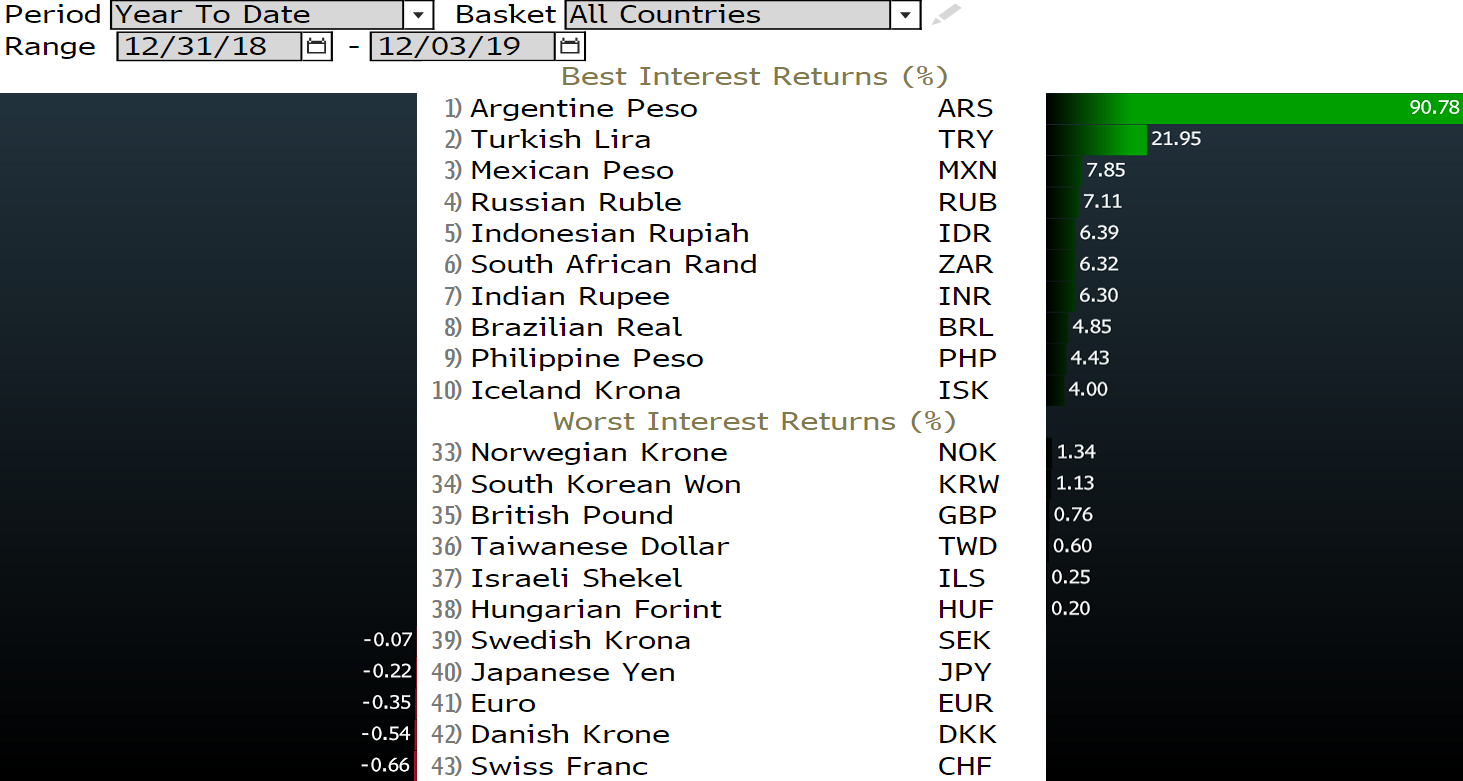Open the end date calendar icon
1463x781 pixels.
pyautogui.click(x=570, y=46)
